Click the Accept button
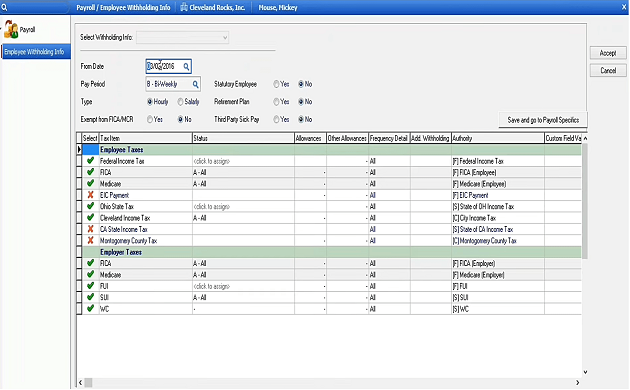630x390 pixels. coord(608,53)
